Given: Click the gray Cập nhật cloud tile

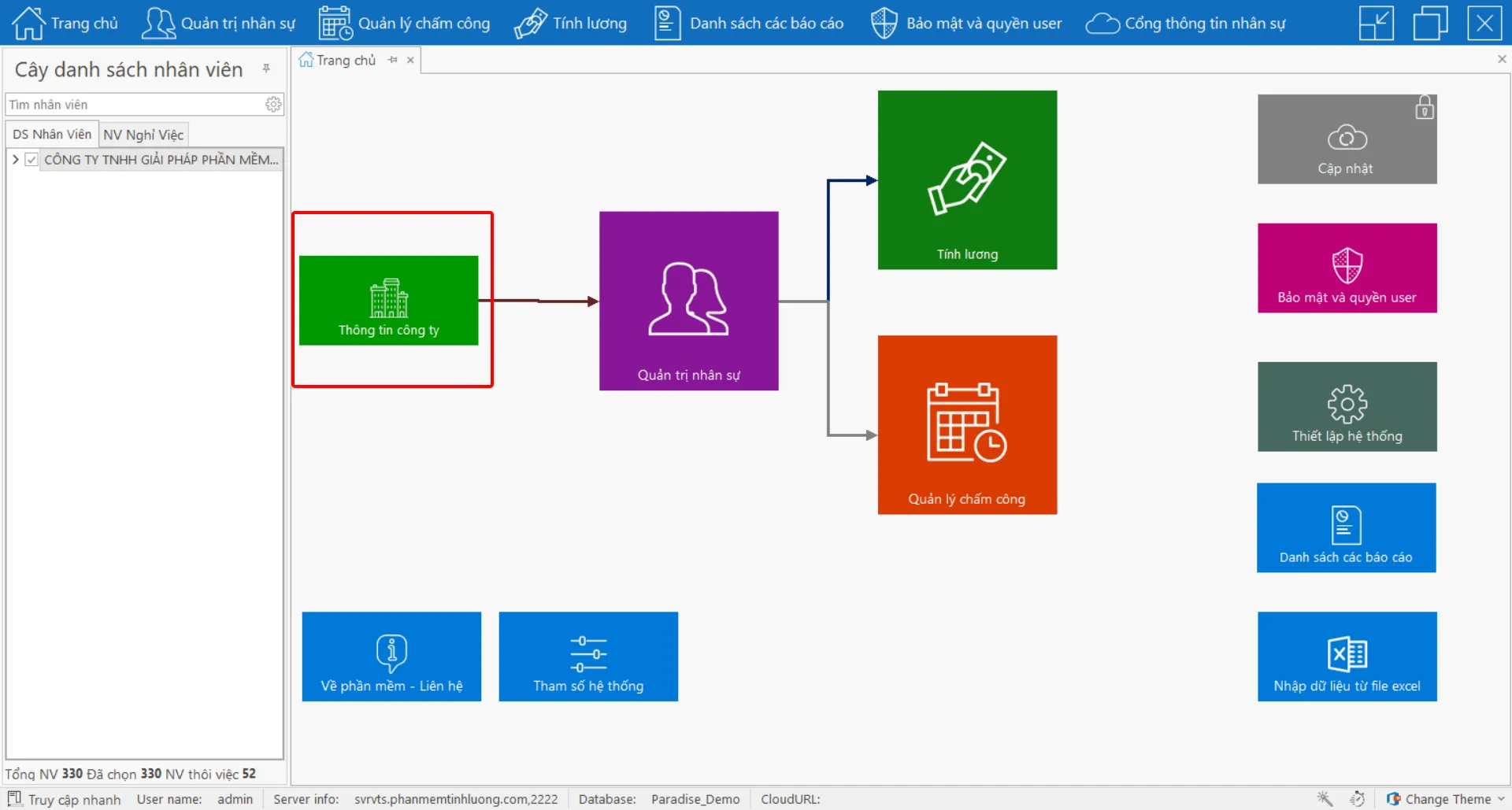Looking at the screenshot, I should click(x=1347, y=139).
